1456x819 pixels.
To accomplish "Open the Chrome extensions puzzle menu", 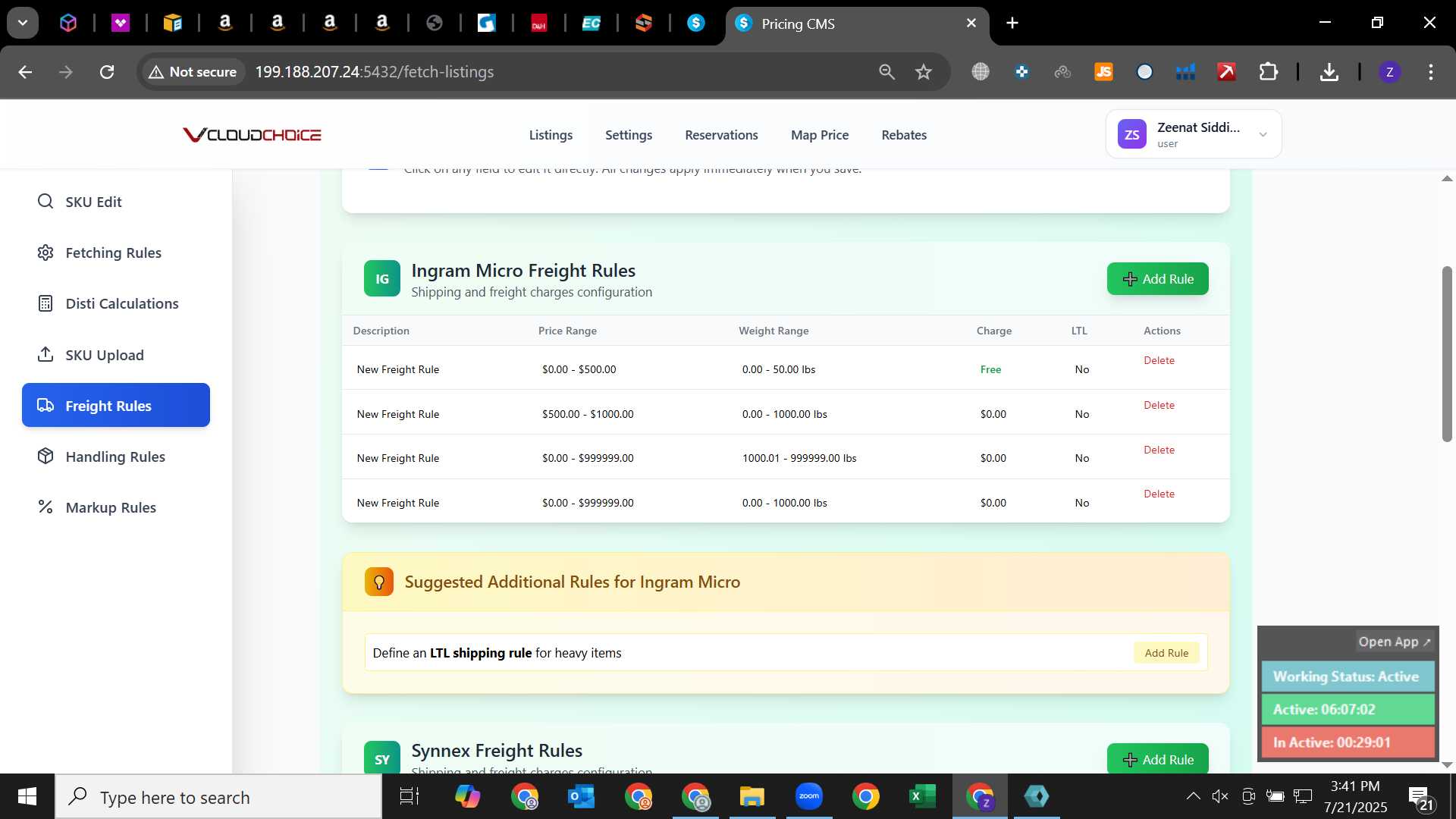I will click(x=1268, y=72).
